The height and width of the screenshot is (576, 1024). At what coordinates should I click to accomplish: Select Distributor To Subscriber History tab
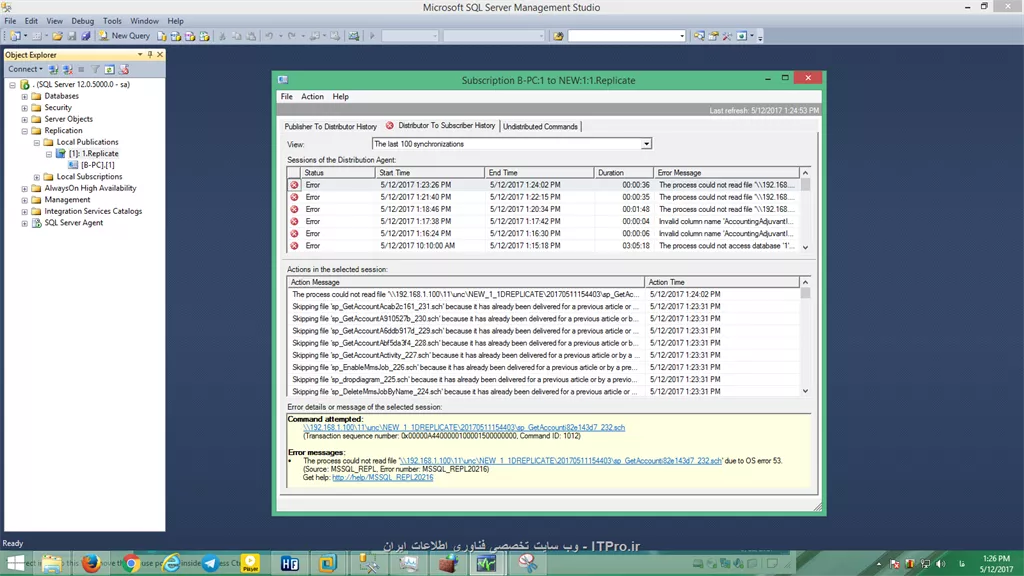[x=441, y=125]
